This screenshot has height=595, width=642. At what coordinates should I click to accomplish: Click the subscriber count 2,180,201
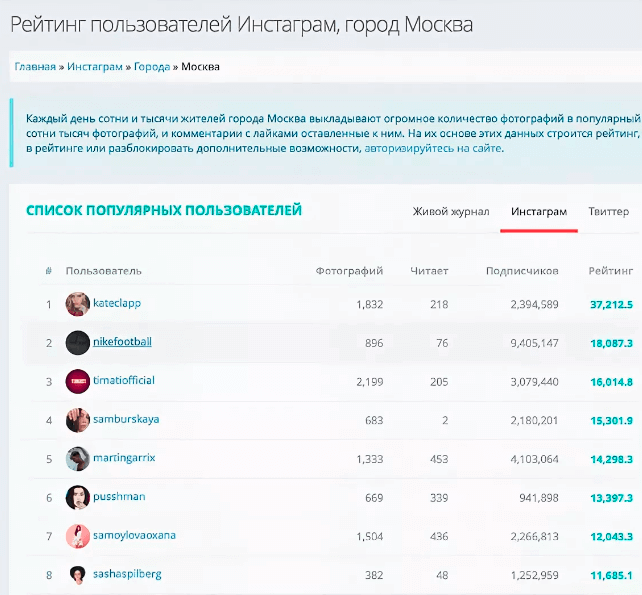[534, 421]
